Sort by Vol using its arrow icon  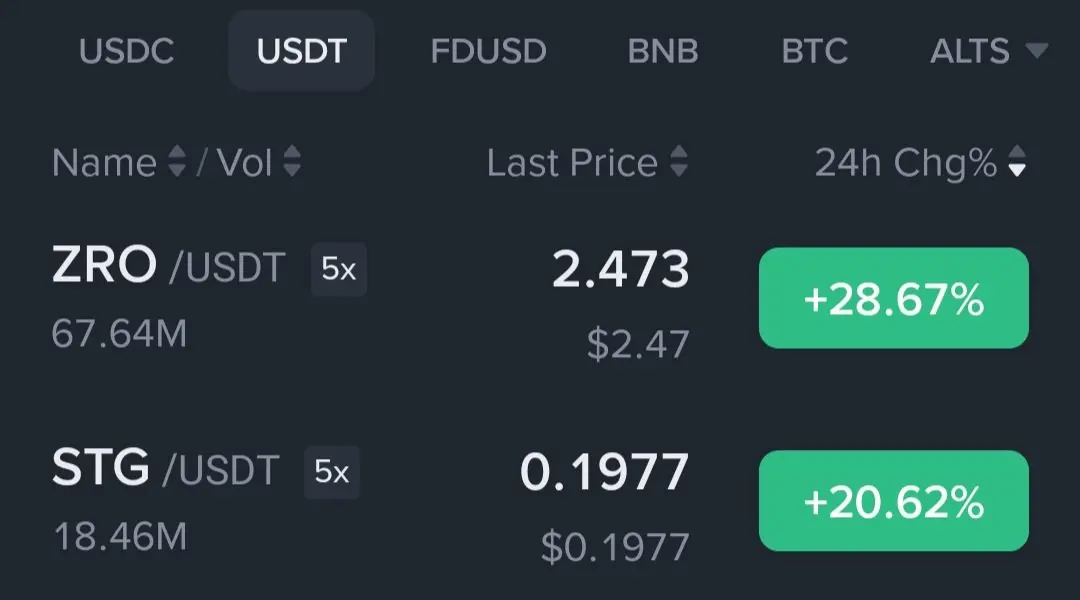pyautogui.click(x=292, y=161)
